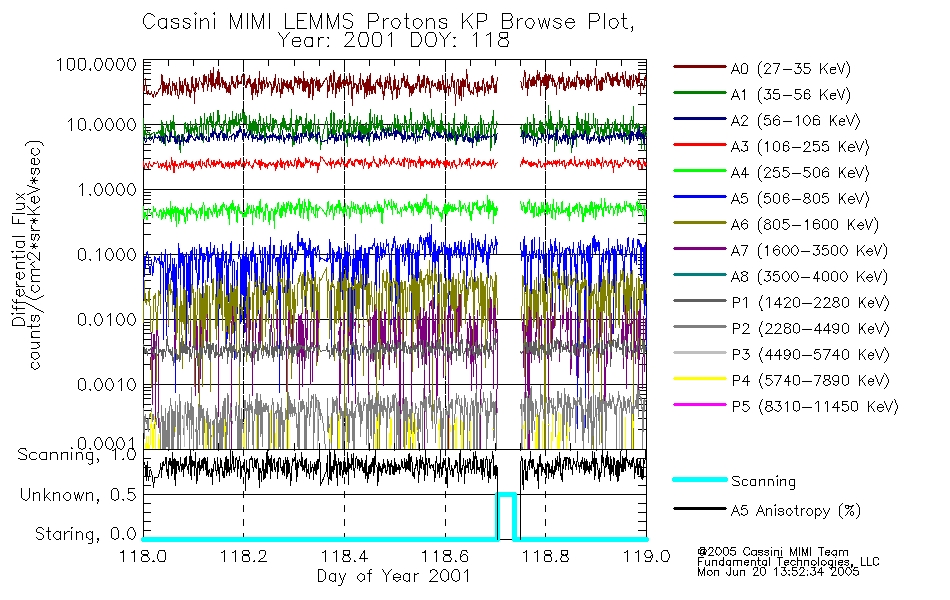This screenshot has width=950, height=600.
Task: Click the A5 (506-805 KeV) legend label
Action: tap(800, 199)
